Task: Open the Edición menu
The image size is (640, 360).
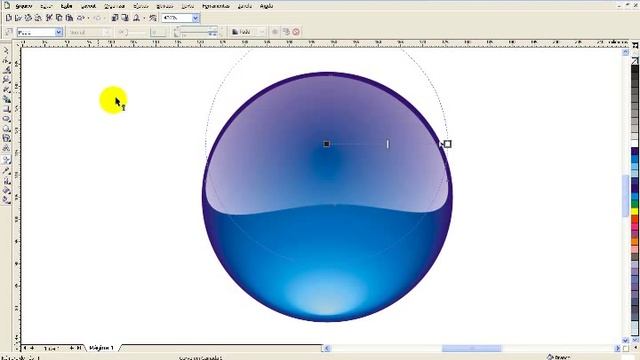Action: click(x=46, y=6)
